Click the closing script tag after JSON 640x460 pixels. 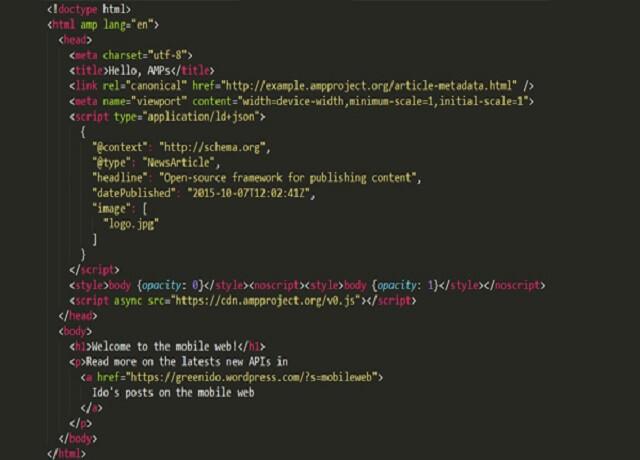point(94,270)
